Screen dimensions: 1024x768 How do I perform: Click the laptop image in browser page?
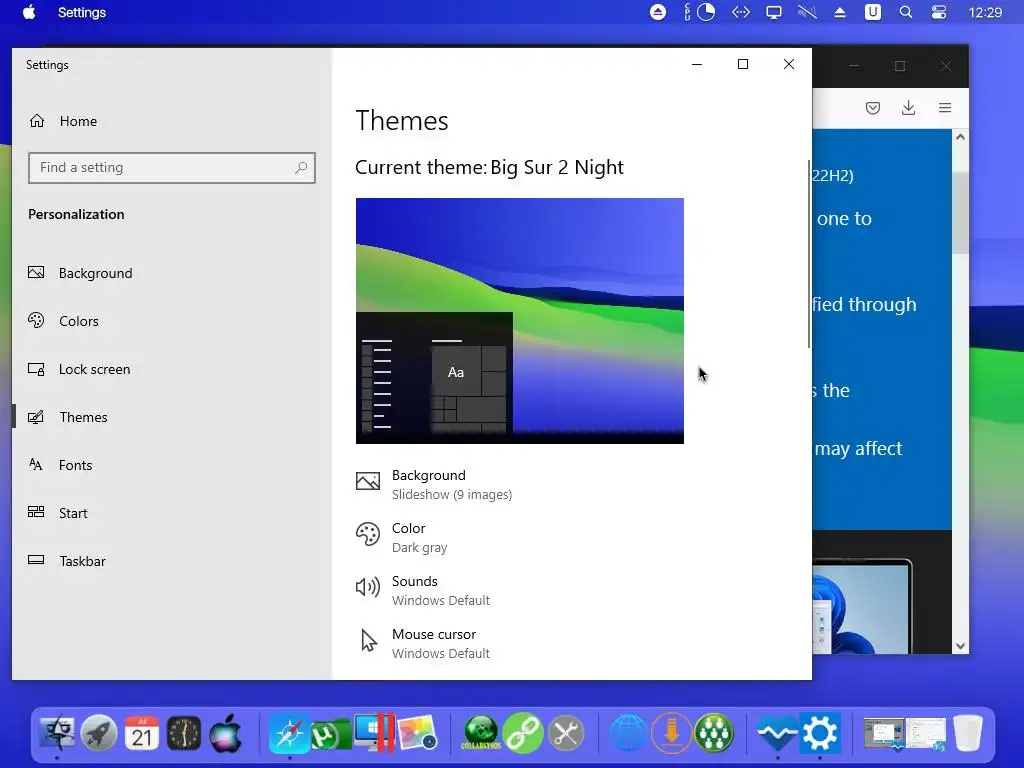(x=862, y=606)
